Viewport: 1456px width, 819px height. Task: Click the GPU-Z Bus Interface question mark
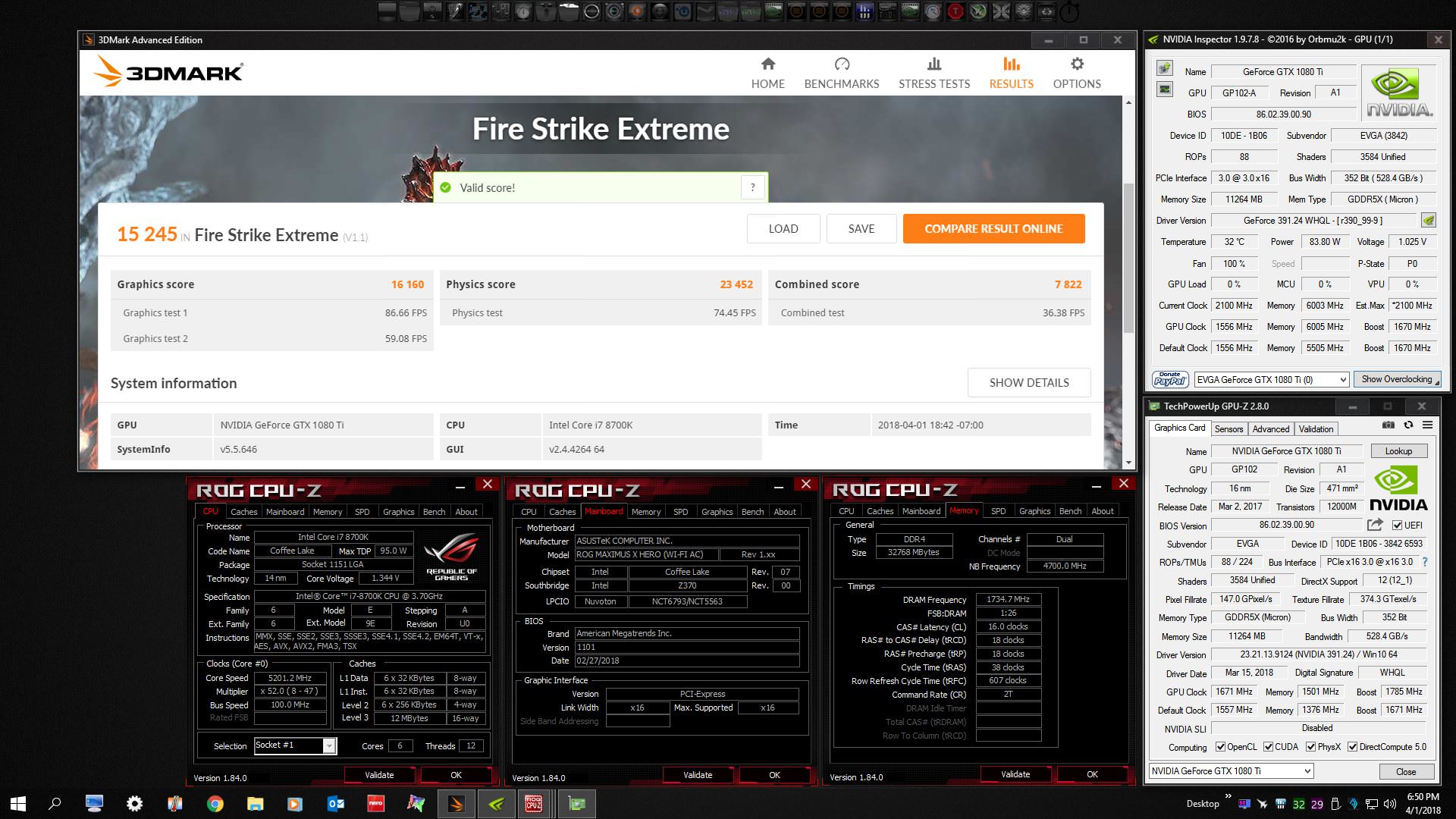click(1425, 562)
